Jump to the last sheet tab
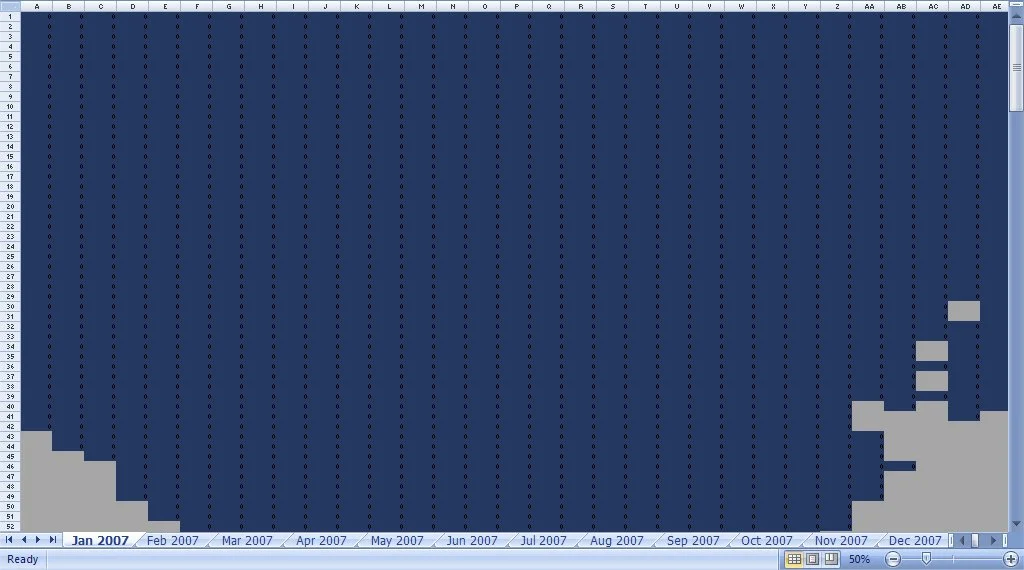The height and width of the screenshot is (570, 1024). pos(52,540)
